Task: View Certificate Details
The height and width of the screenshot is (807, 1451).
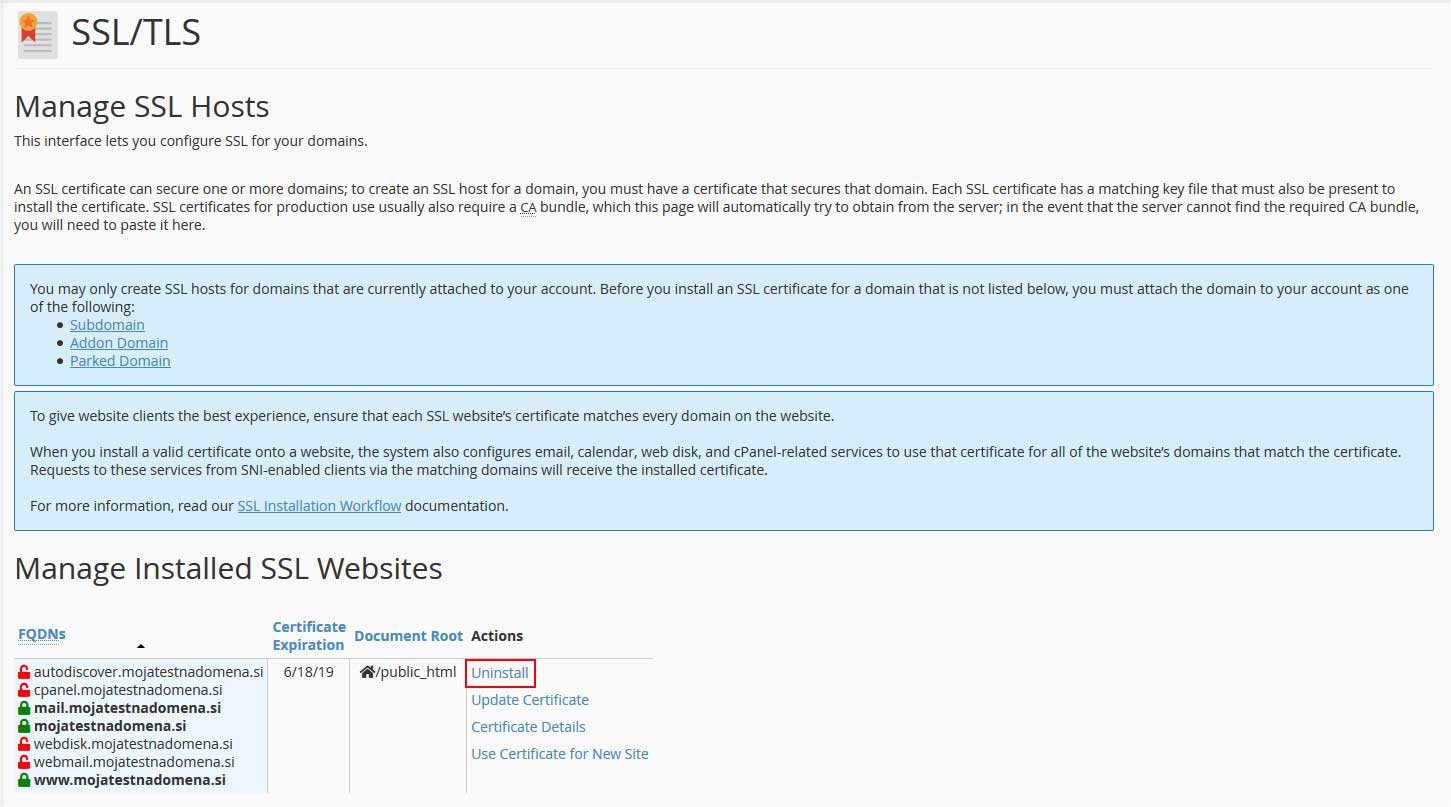Action: coord(528,727)
